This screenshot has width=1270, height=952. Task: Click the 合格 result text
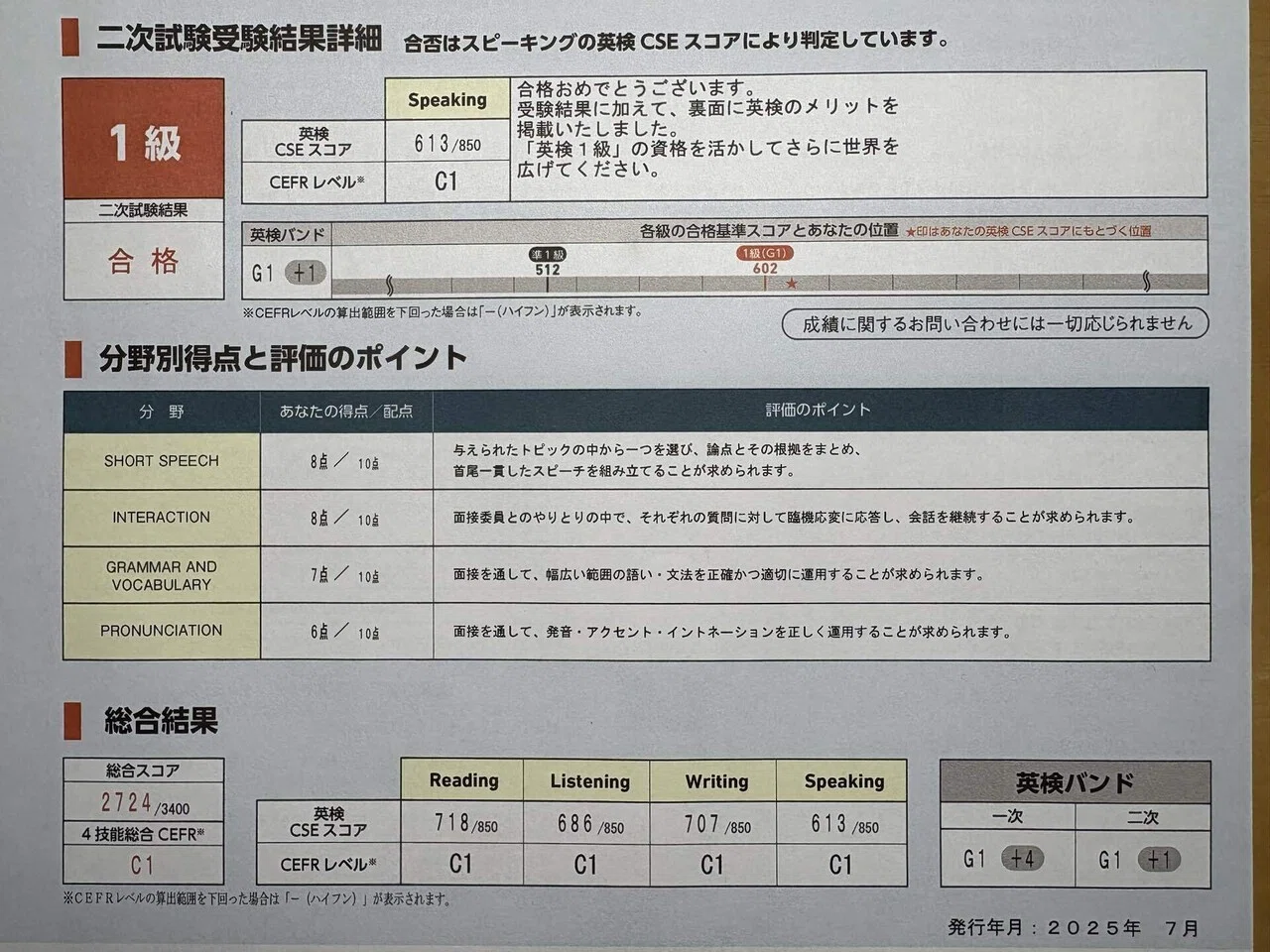click(x=144, y=261)
